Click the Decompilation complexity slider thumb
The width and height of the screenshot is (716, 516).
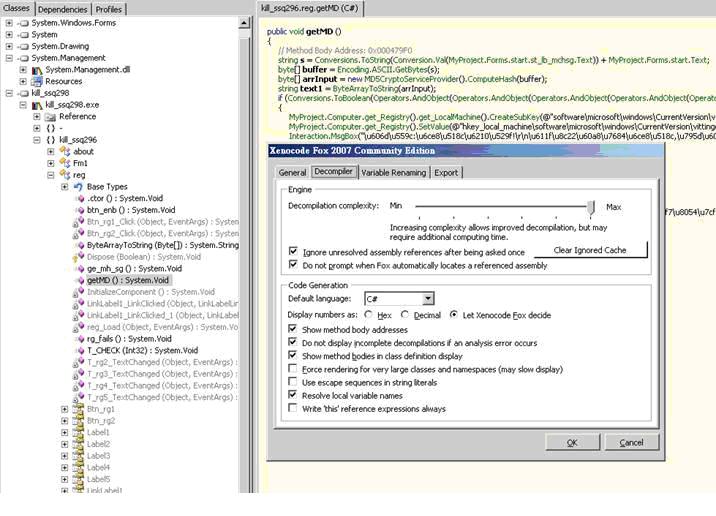(x=591, y=208)
